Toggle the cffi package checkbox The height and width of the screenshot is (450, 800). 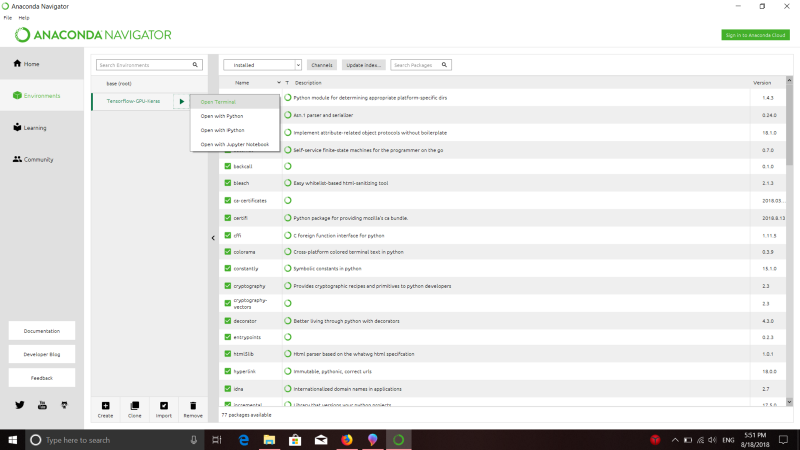[228, 235]
